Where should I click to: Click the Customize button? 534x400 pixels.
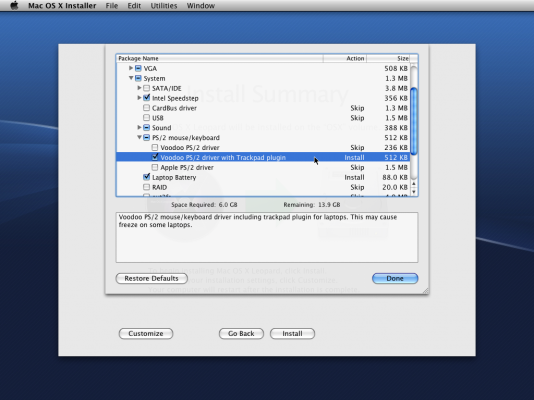coord(146,334)
